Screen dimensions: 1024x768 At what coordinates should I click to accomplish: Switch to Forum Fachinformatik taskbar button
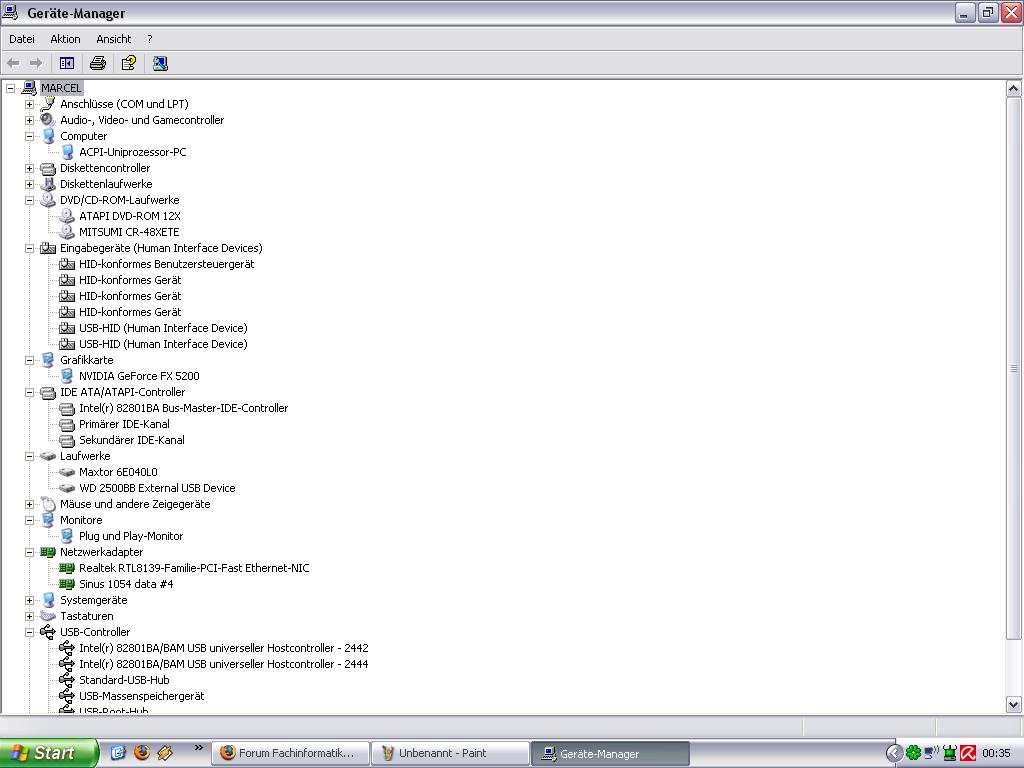pos(291,753)
